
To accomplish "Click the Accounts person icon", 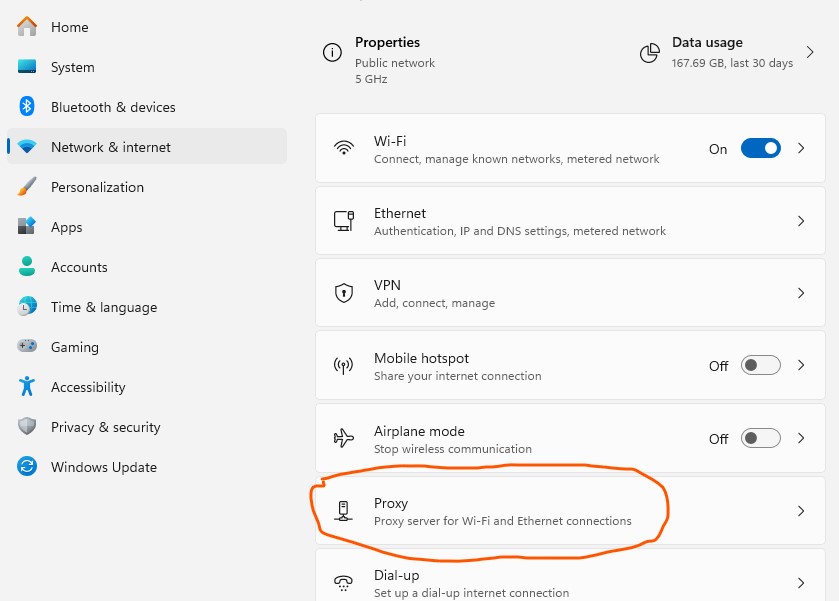I will coord(27,266).
